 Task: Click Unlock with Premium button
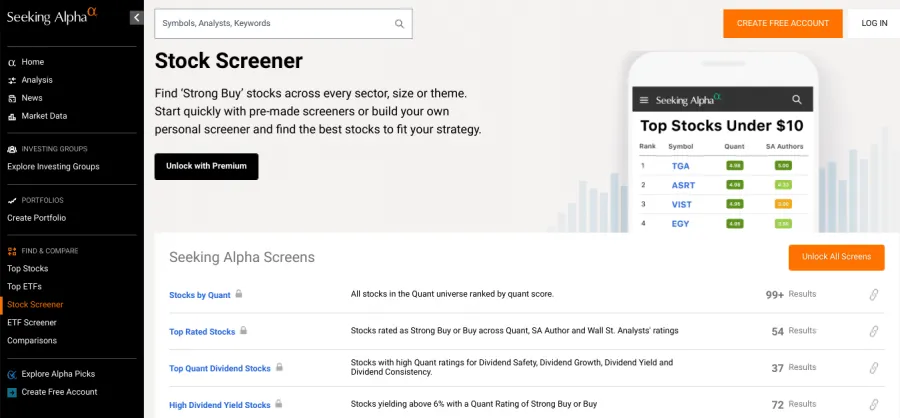tap(206, 167)
